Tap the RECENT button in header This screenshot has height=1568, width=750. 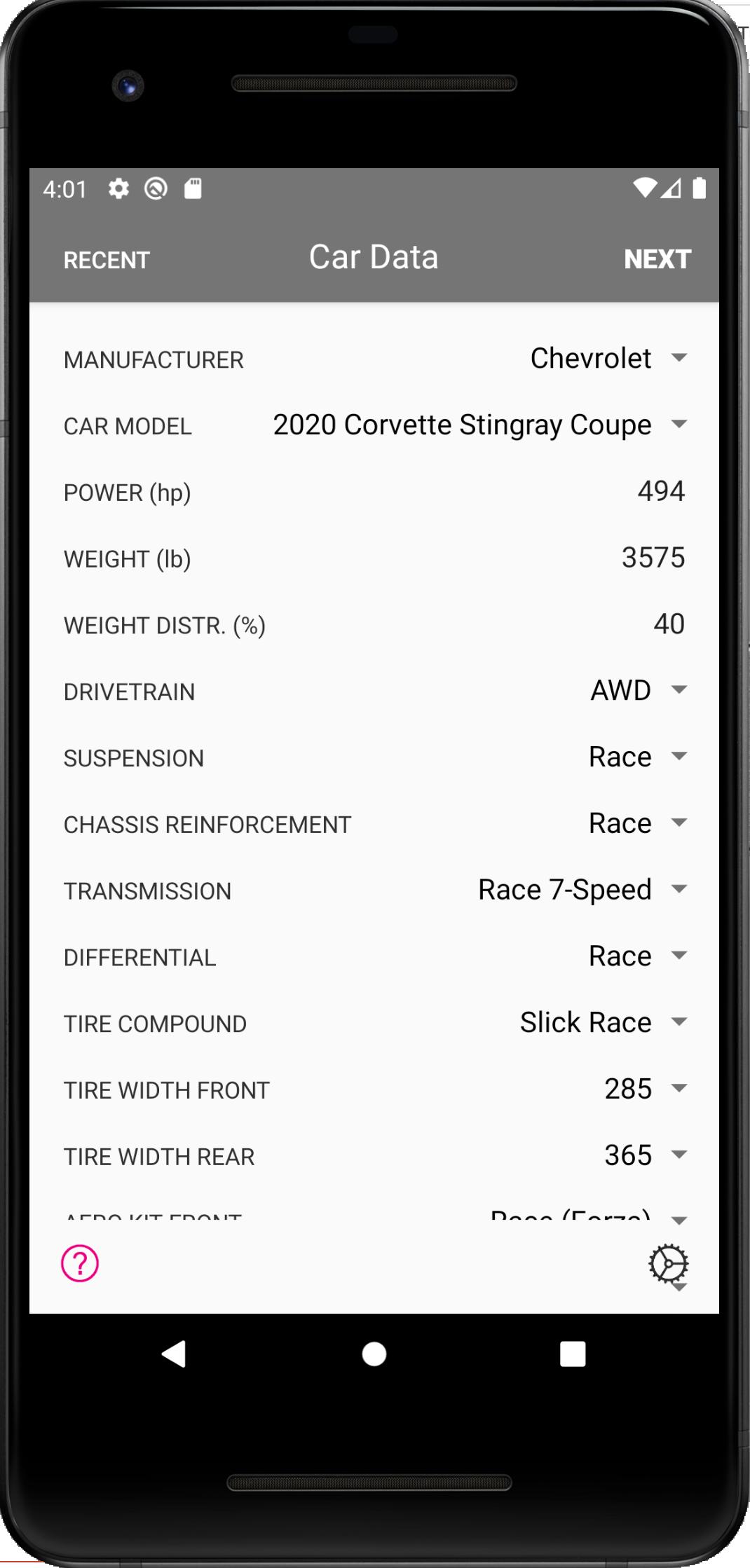(x=107, y=260)
